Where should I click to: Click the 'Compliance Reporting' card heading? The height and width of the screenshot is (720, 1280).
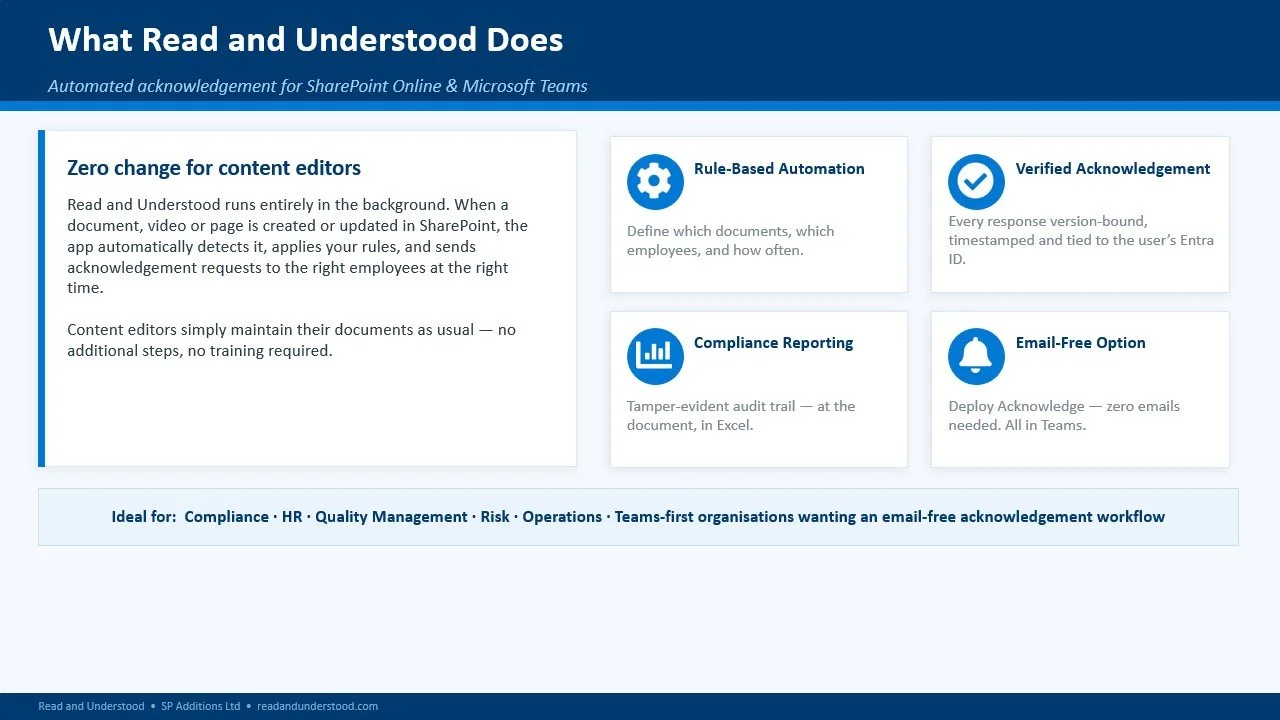click(774, 343)
